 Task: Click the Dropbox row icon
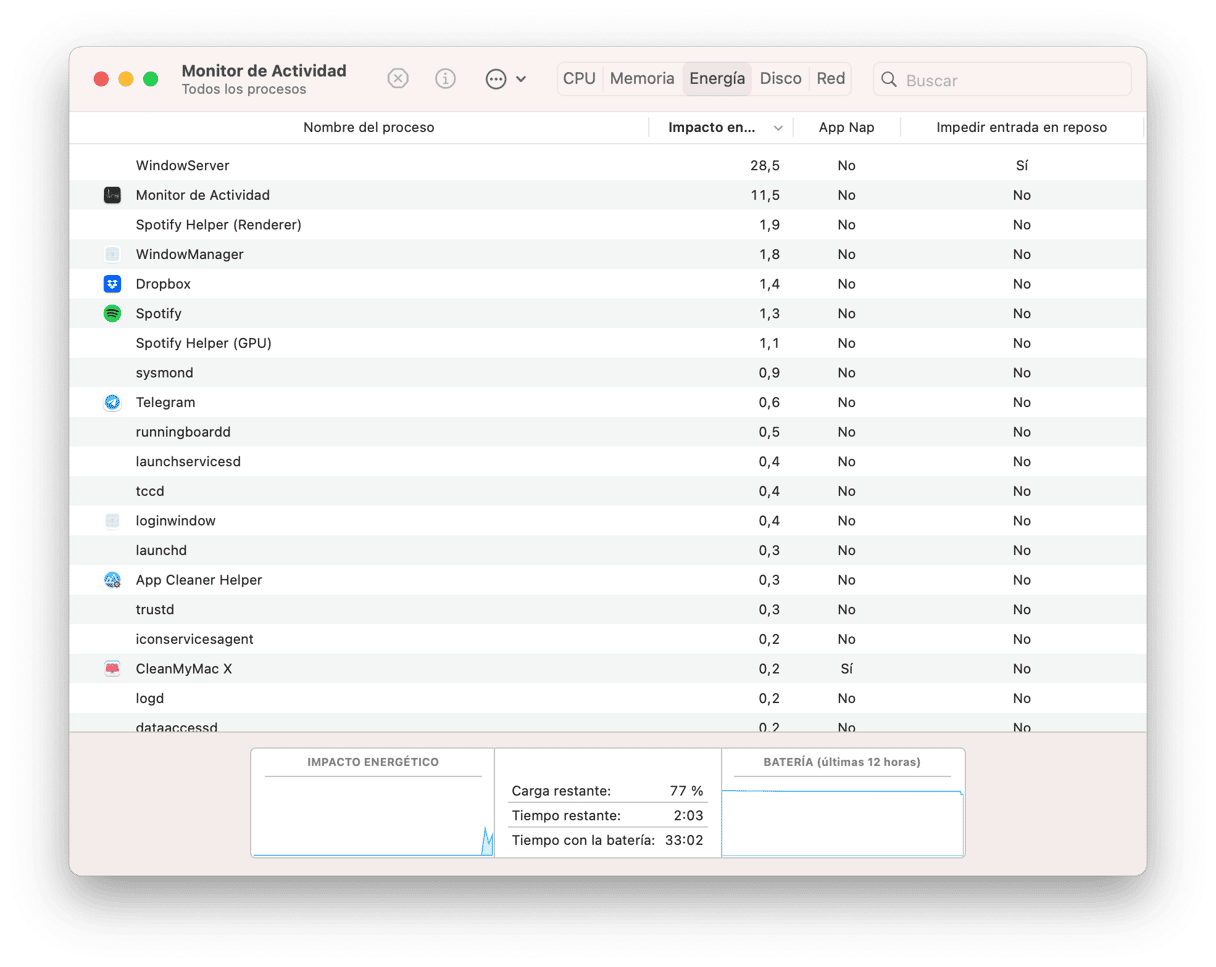[x=112, y=284]
